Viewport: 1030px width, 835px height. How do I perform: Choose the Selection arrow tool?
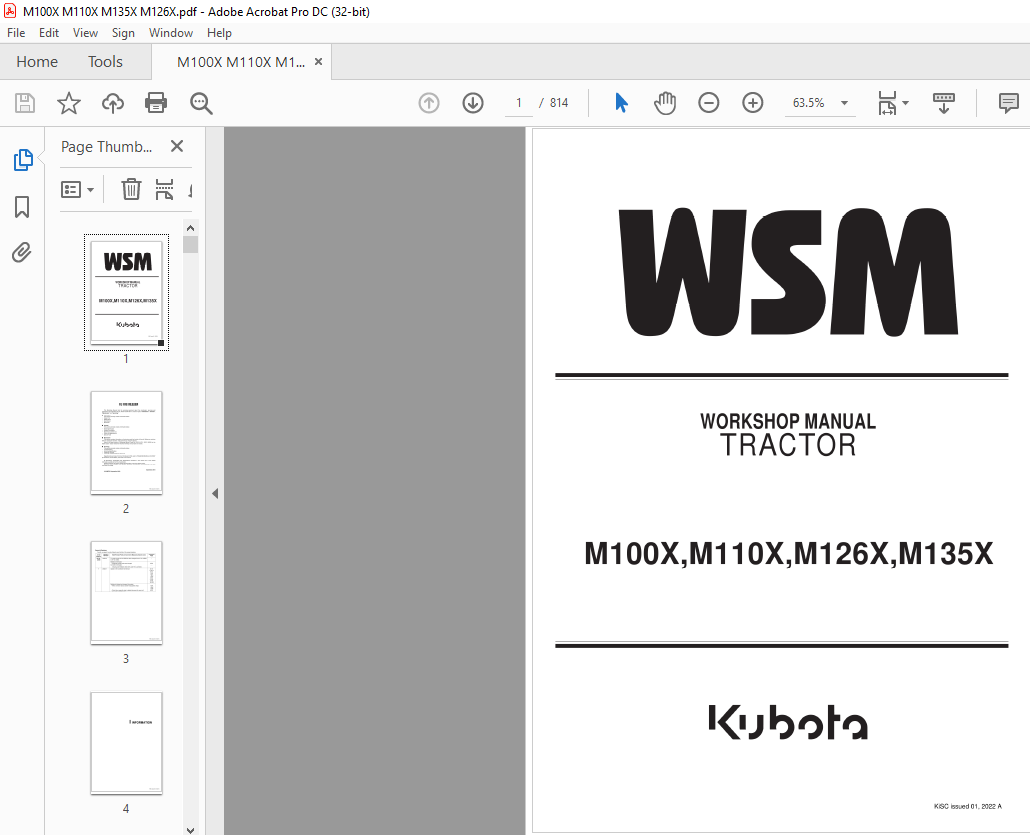621,102
